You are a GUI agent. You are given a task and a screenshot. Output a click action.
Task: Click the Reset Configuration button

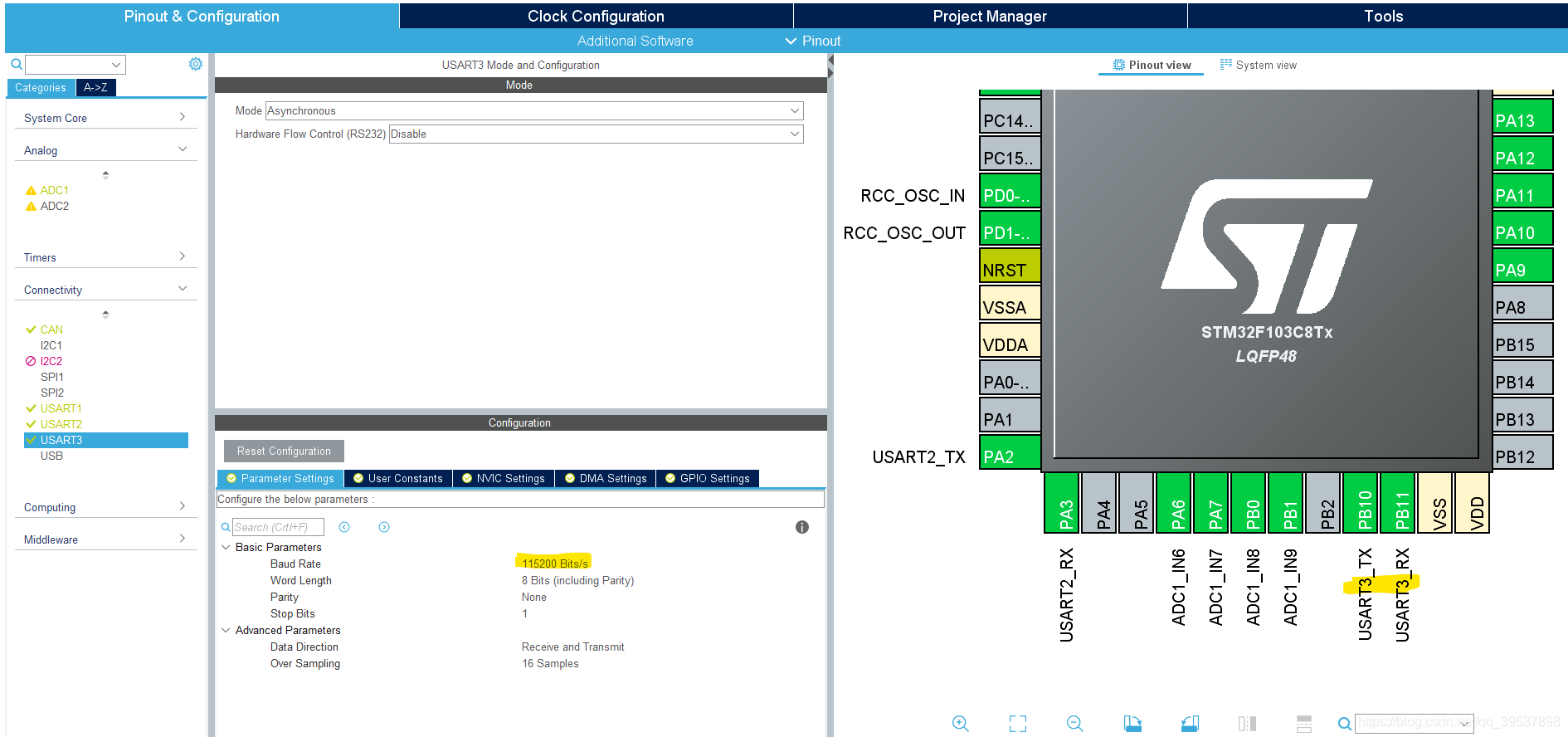tap(284, 451)
